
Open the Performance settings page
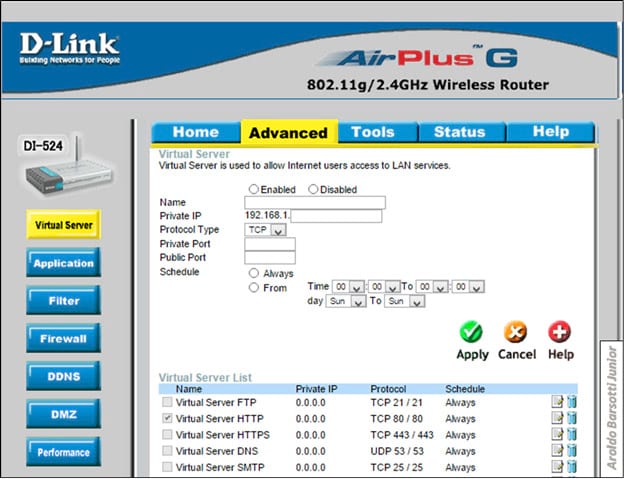tap(63, 453)
